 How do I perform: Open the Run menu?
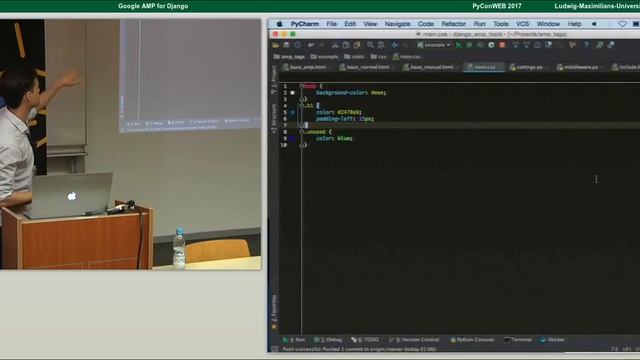pyautogui.click(x=479, y=24)
